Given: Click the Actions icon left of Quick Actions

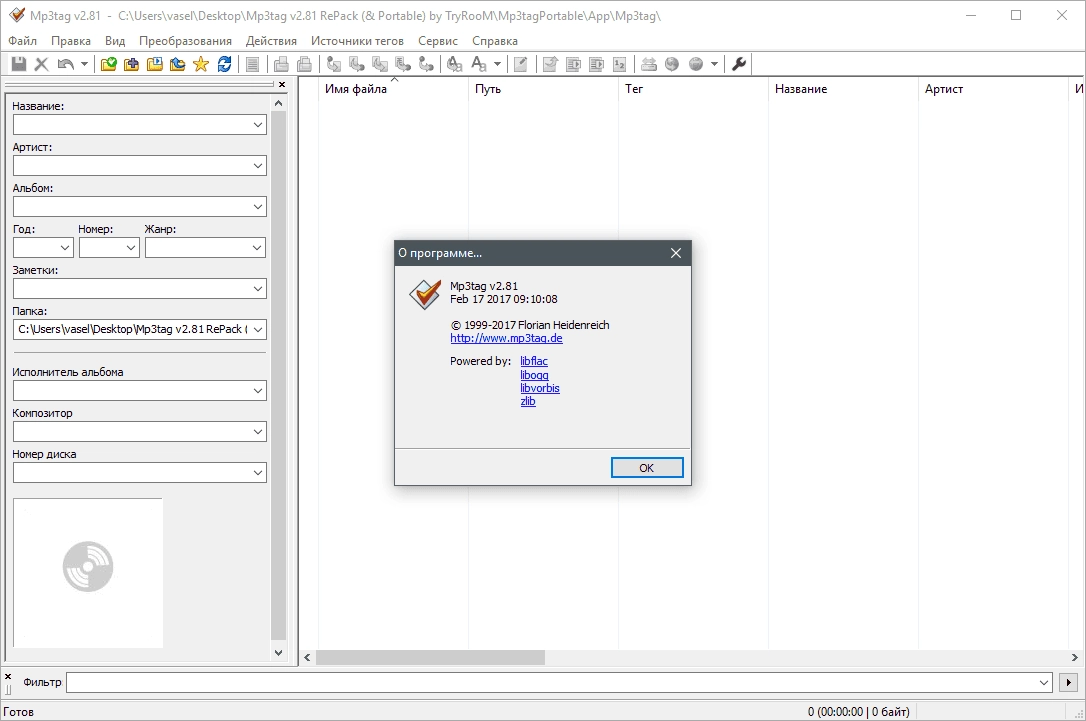Looking at the screenshot, I should 454,64.
